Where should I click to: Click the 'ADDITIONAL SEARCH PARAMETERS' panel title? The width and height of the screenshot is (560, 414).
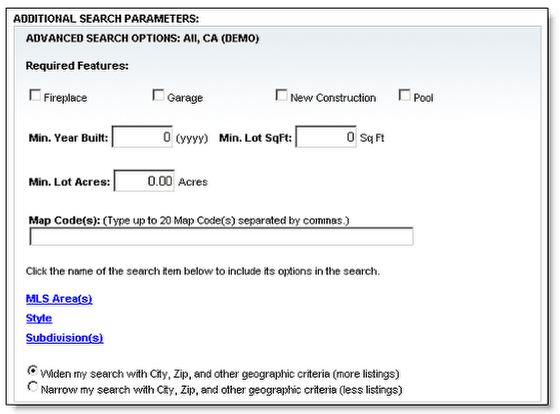[x=106, y=19]
